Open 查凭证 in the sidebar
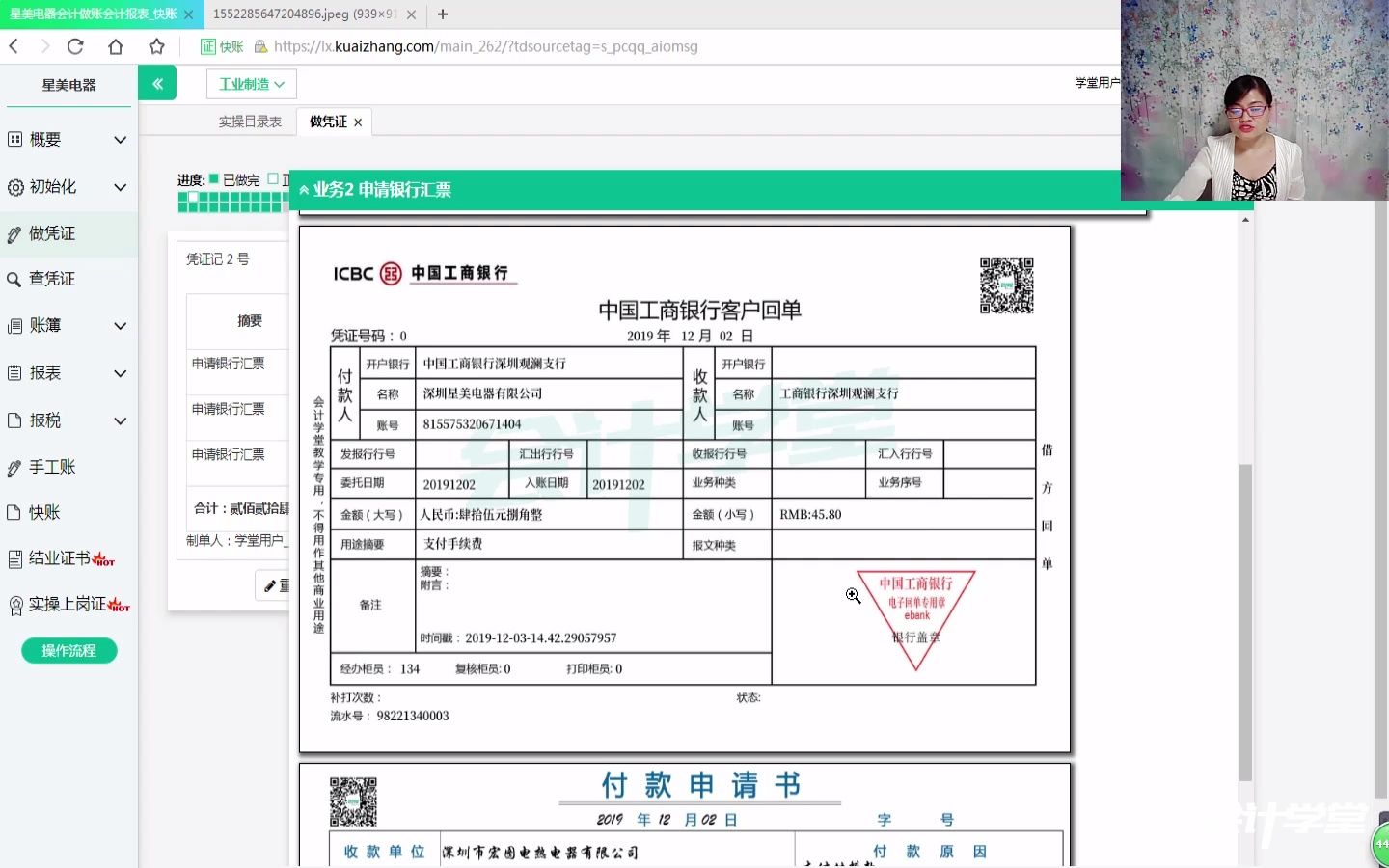 pos(52,279)
